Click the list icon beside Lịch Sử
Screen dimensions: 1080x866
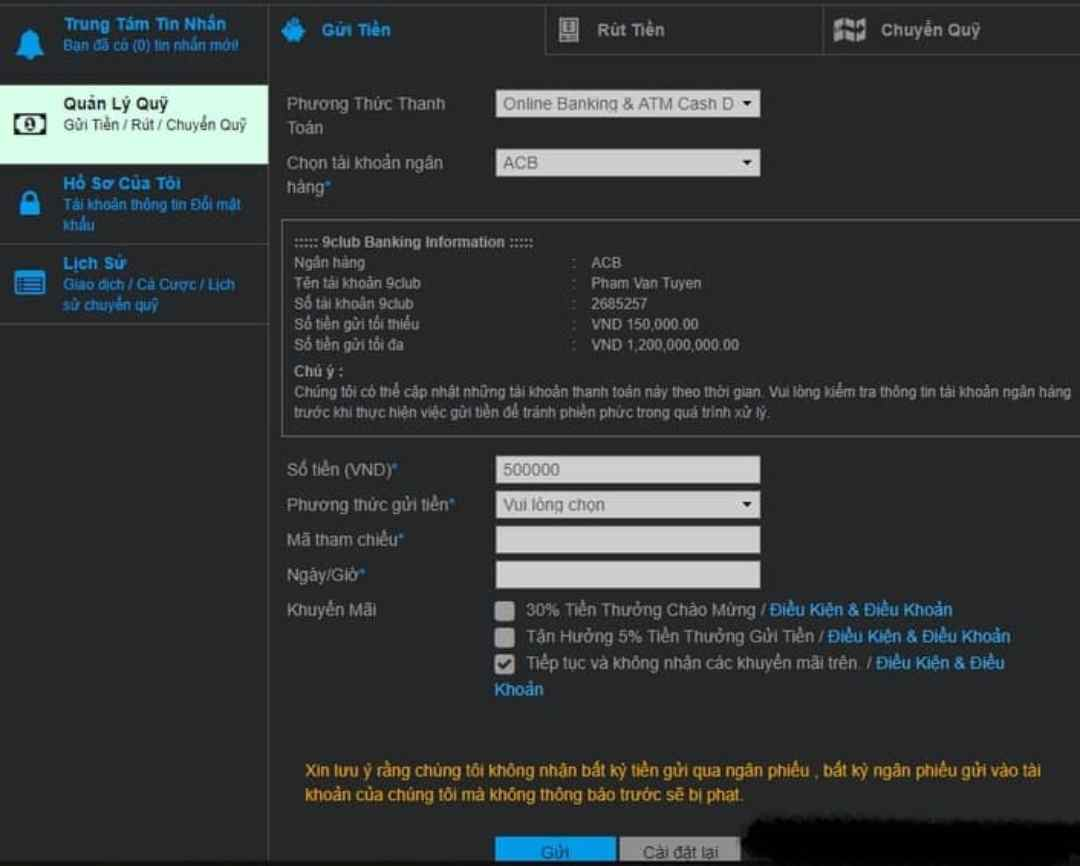(30, 283)
